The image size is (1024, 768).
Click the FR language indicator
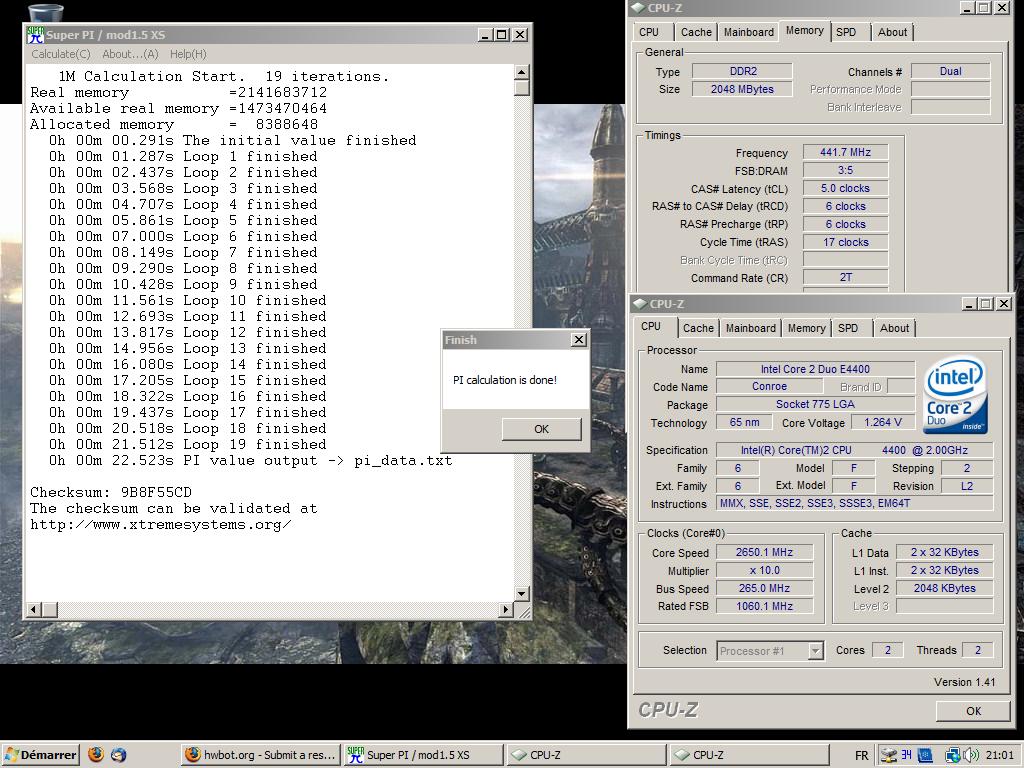pos(861,756)
